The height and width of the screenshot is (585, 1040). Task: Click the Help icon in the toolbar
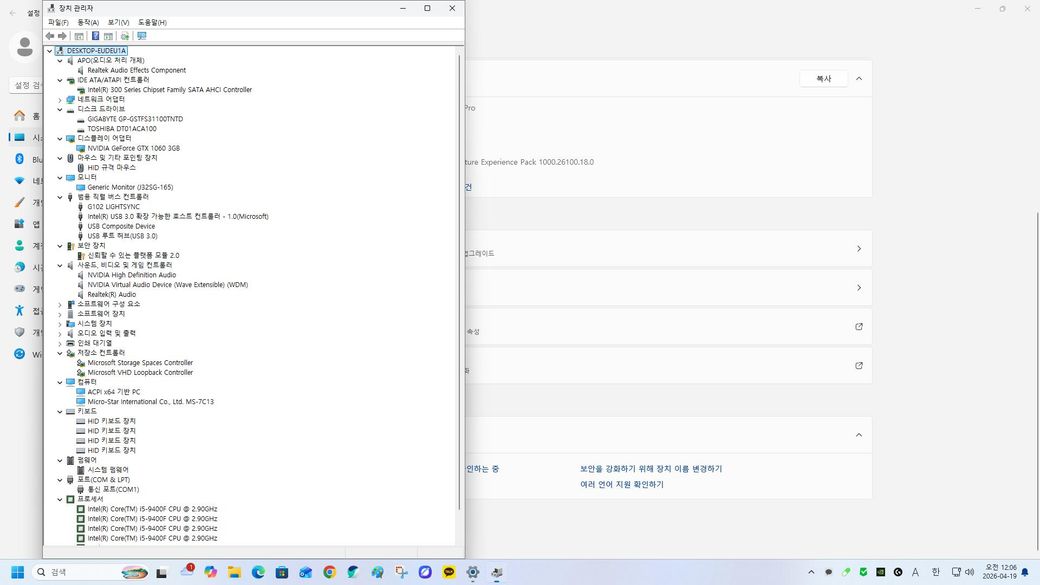tap(95, 36)
